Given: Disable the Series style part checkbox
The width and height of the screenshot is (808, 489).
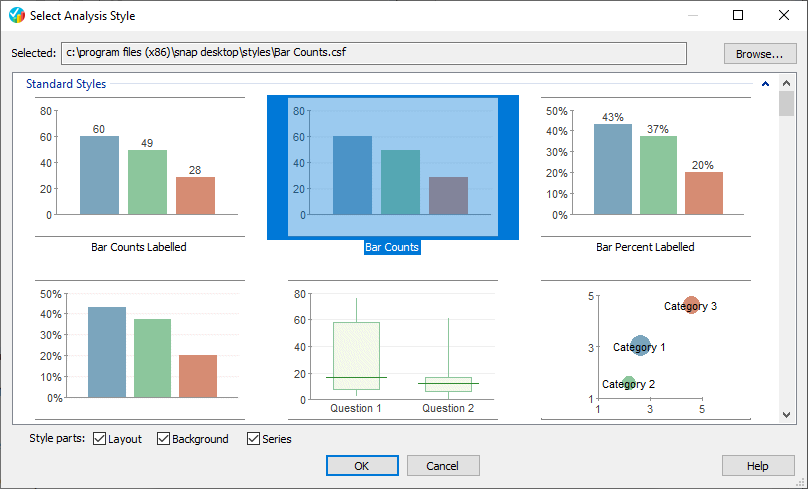Looking at the screenshot, I should 253,439.
